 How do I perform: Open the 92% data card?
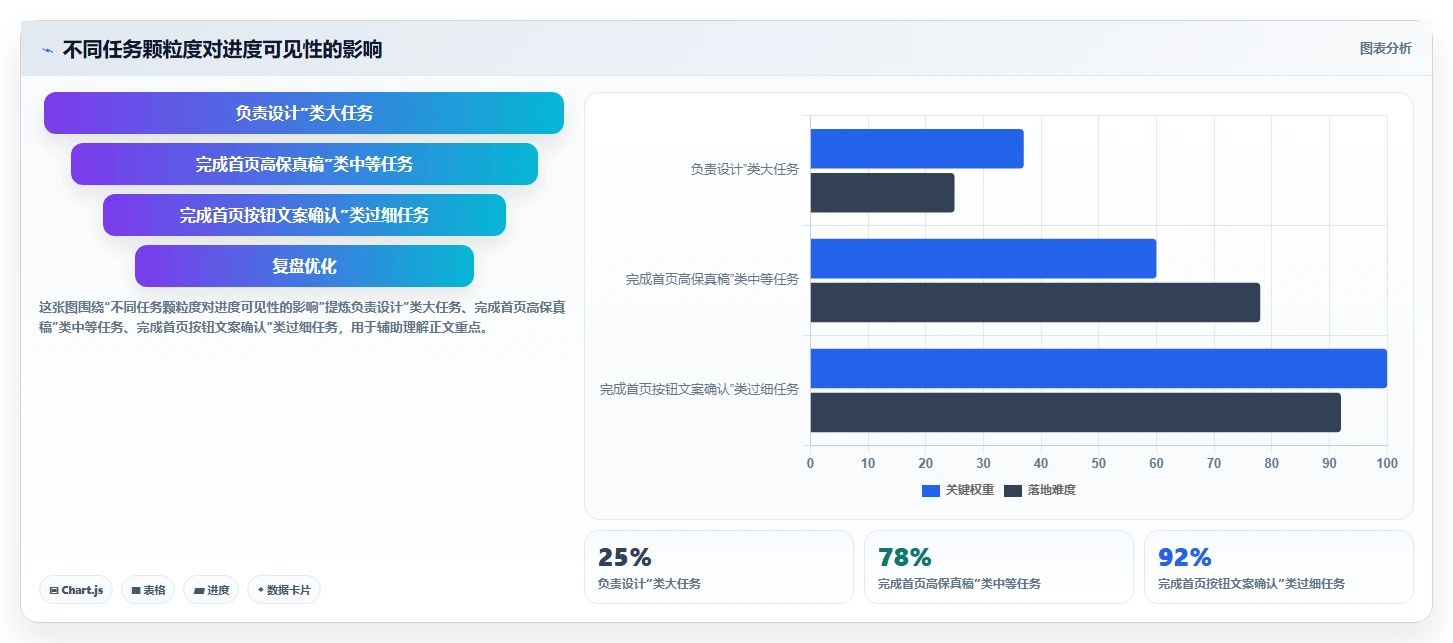[1279, 567]
